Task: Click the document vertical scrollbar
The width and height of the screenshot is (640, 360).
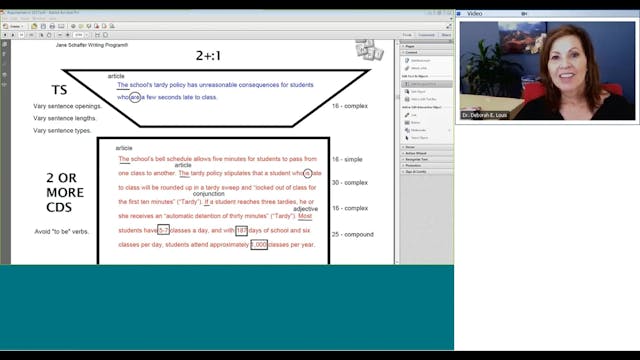Action: [396, 152]
